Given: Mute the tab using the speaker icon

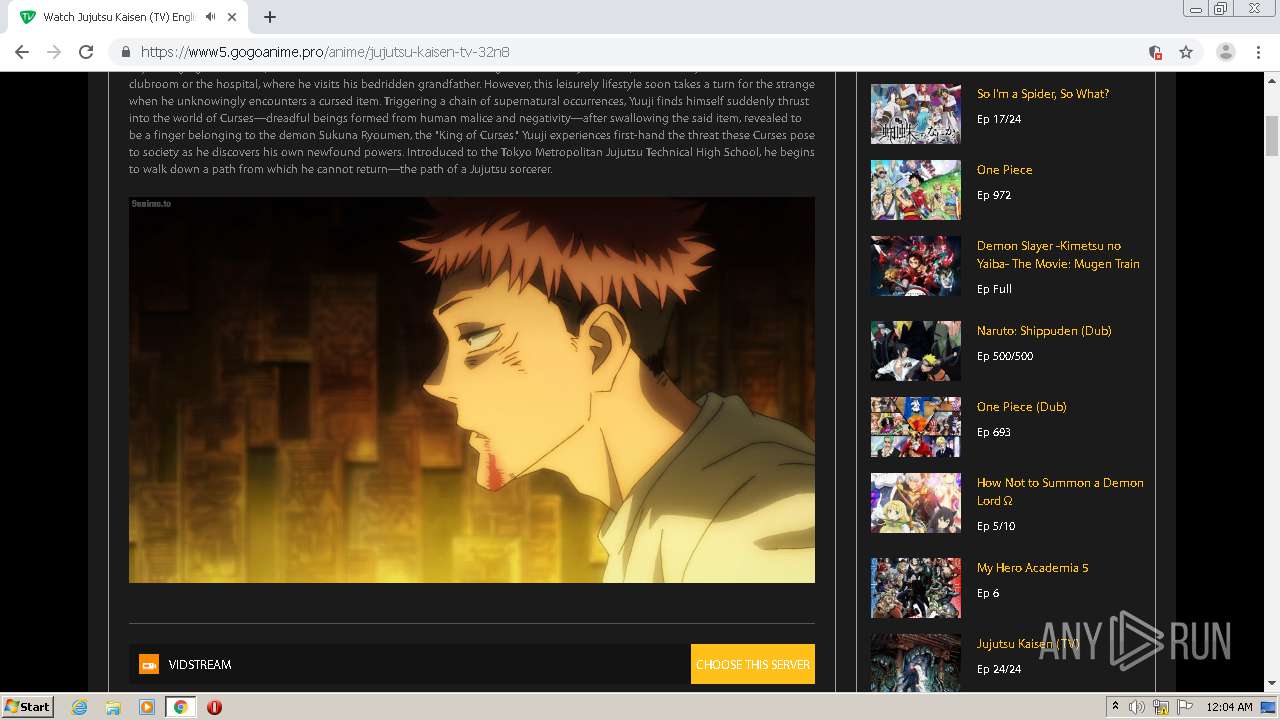Looking at the screenshot, I should (210, 17).
